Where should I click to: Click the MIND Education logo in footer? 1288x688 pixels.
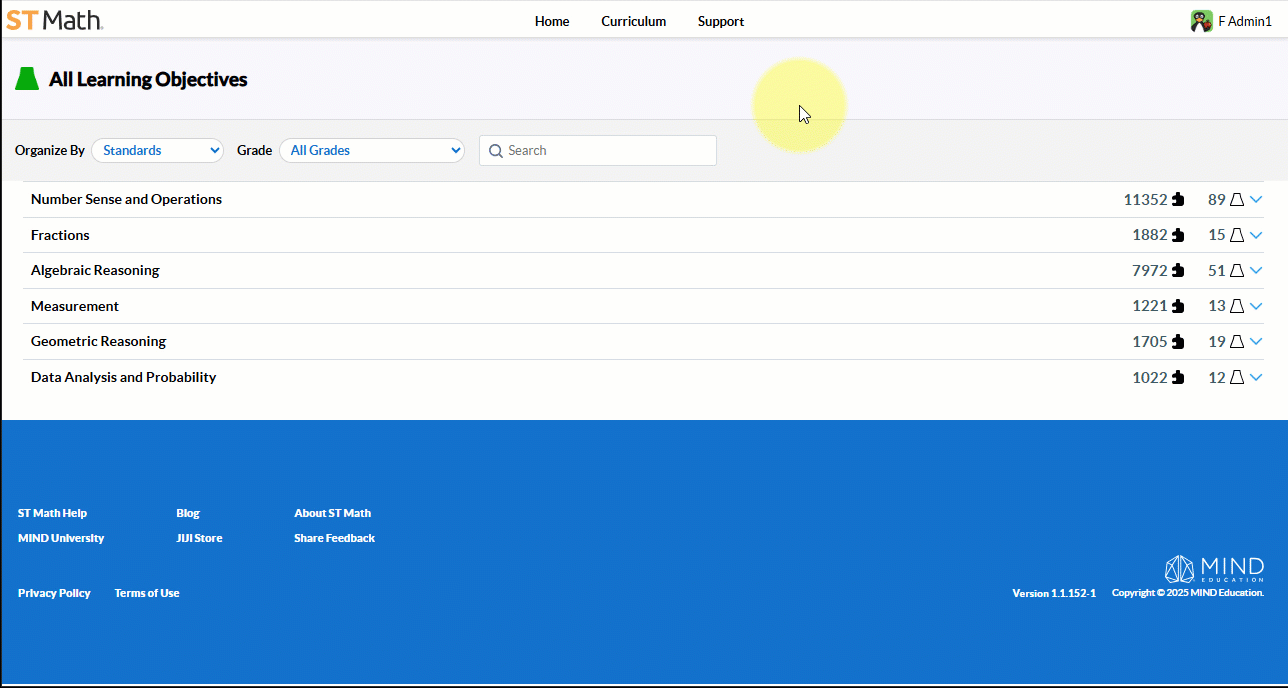(1214, 569)
